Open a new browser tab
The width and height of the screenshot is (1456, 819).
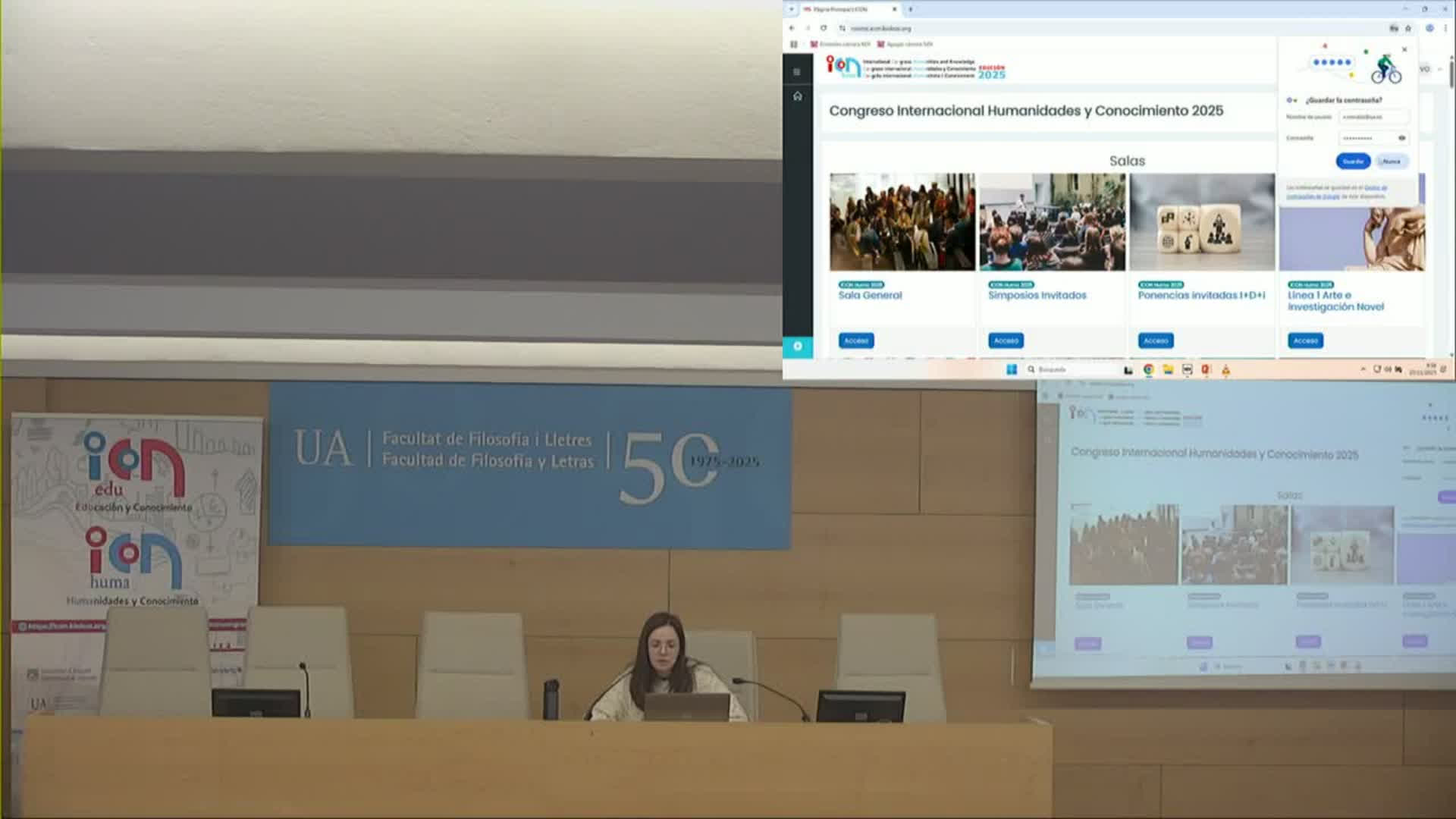[911, 9]
